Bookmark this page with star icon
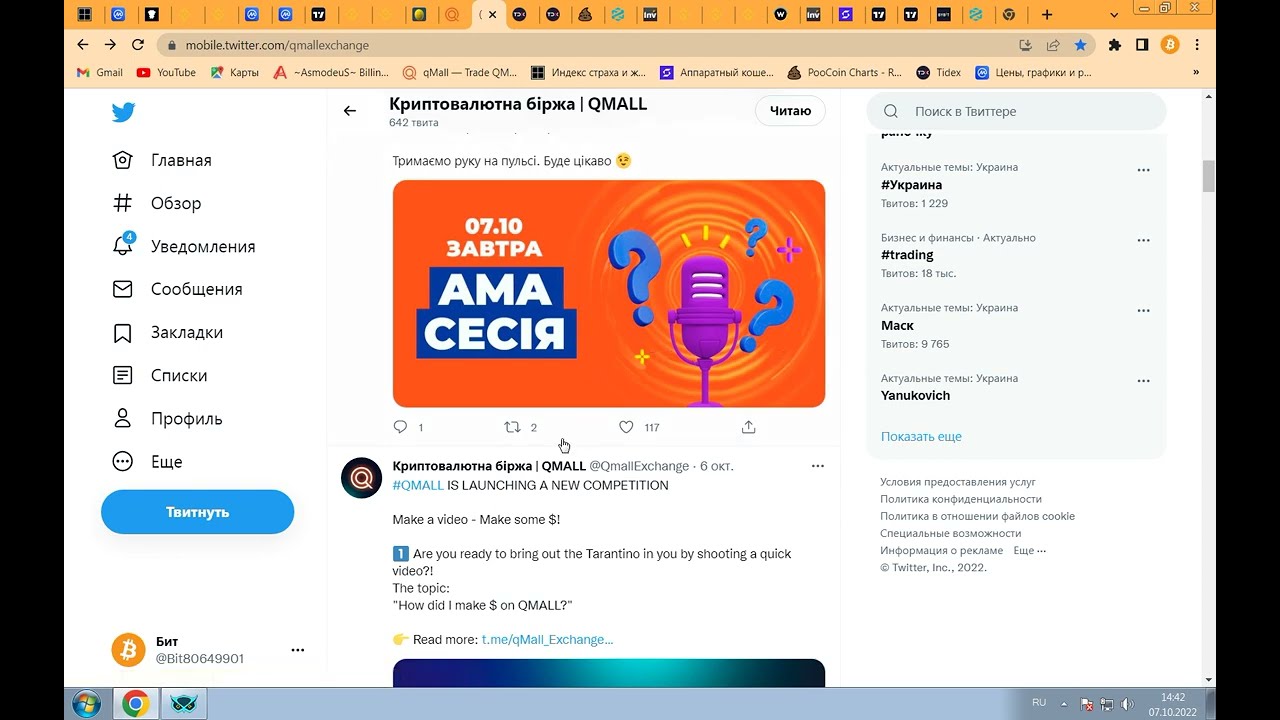The width and height of the screenshot is (1280, 720). pyautogui.click(x=1080, y=45)
